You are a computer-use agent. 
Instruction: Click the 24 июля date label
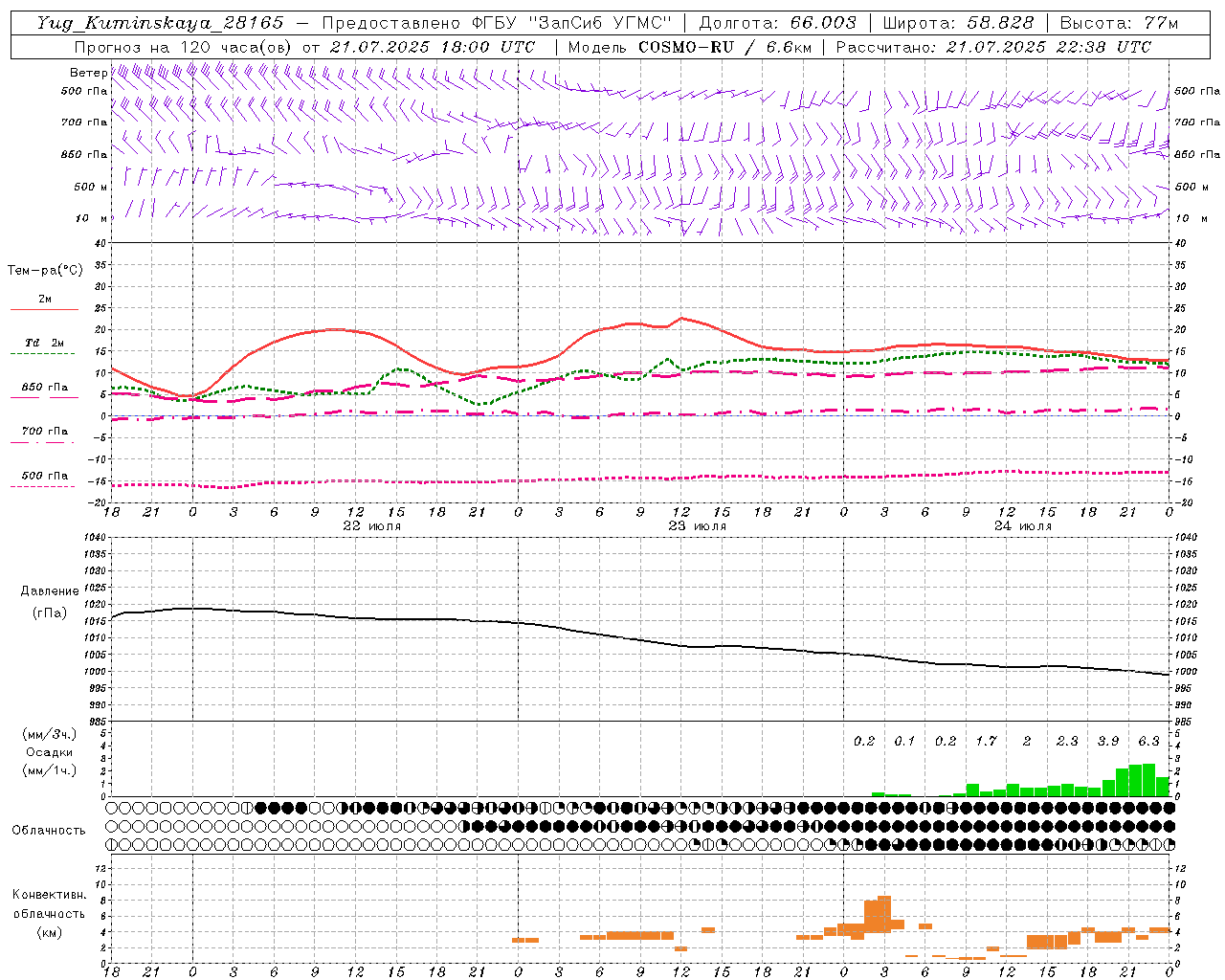pyautogui.click(x=1022, y=526)
